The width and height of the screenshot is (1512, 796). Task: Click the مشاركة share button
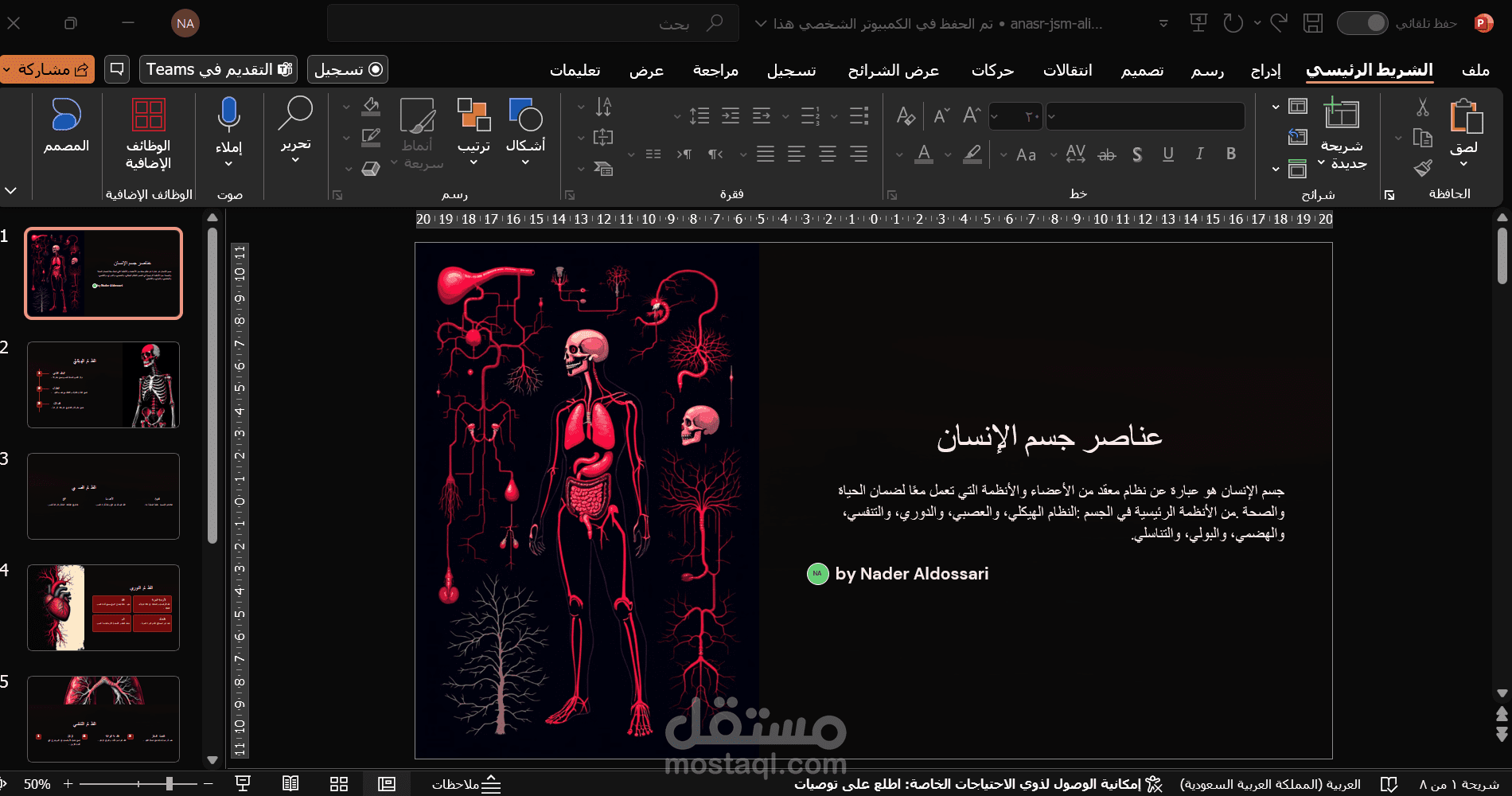coord(48,69)
